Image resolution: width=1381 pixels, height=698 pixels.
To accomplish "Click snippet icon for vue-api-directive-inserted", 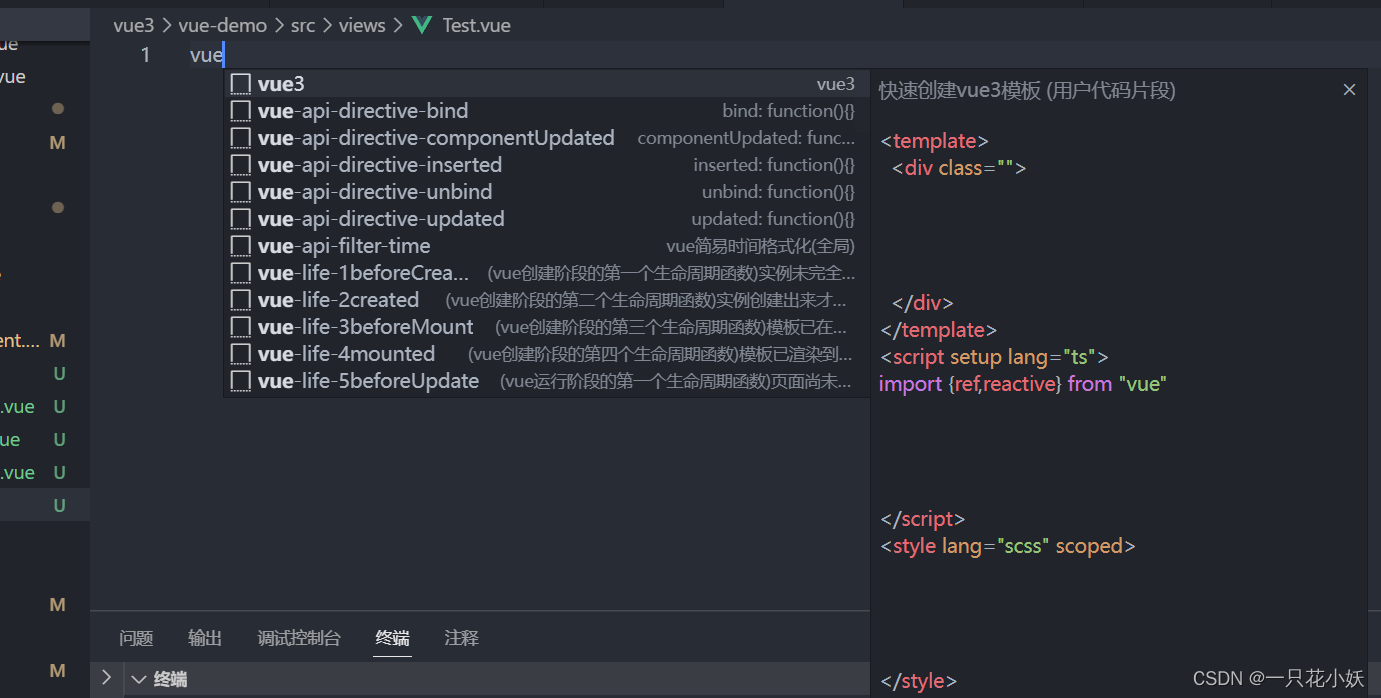I will [241, 165].
